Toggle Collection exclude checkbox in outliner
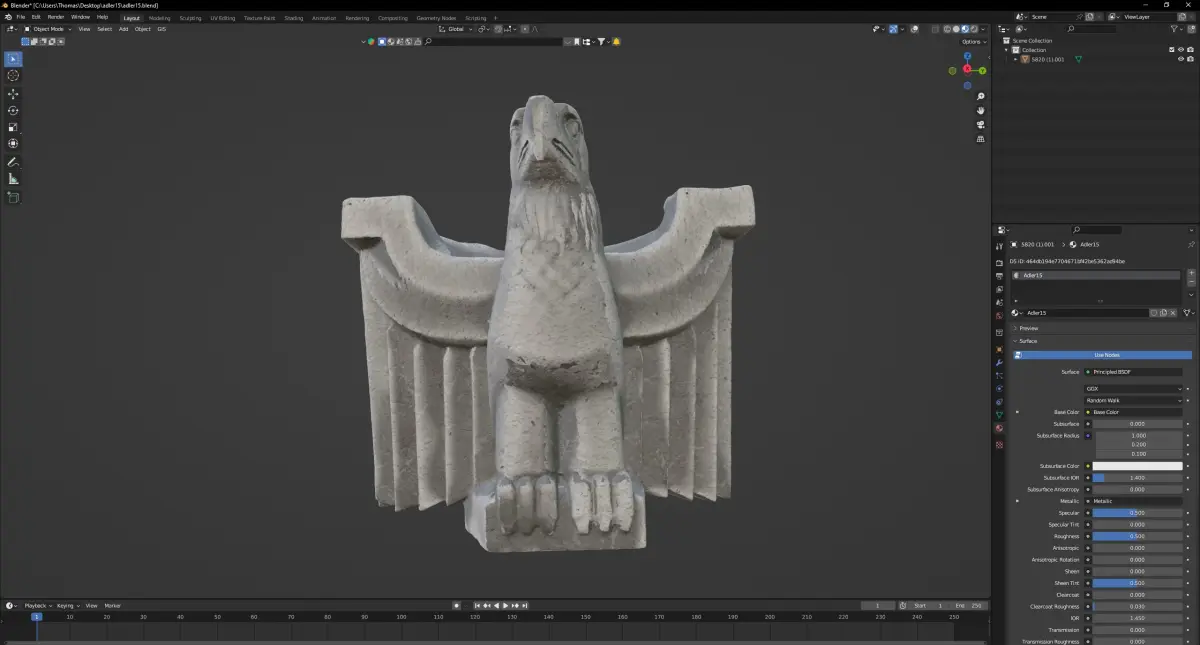The width and height of the screenshot is (1200, 645). [x=1172, y=50]
